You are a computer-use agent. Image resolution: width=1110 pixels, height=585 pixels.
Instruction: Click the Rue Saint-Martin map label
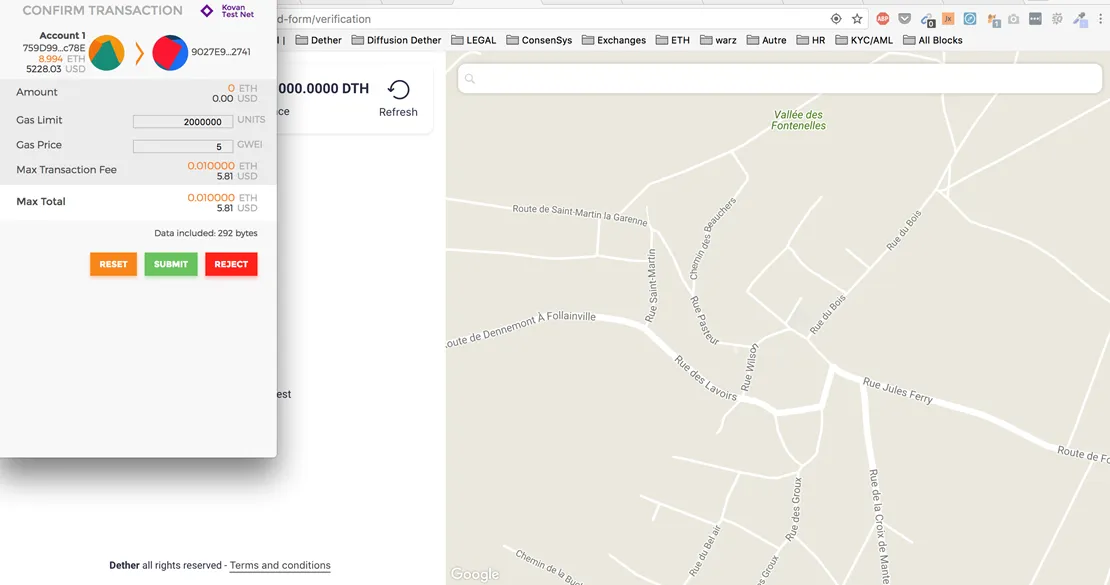pyautogui.click(x=651, y=286)
